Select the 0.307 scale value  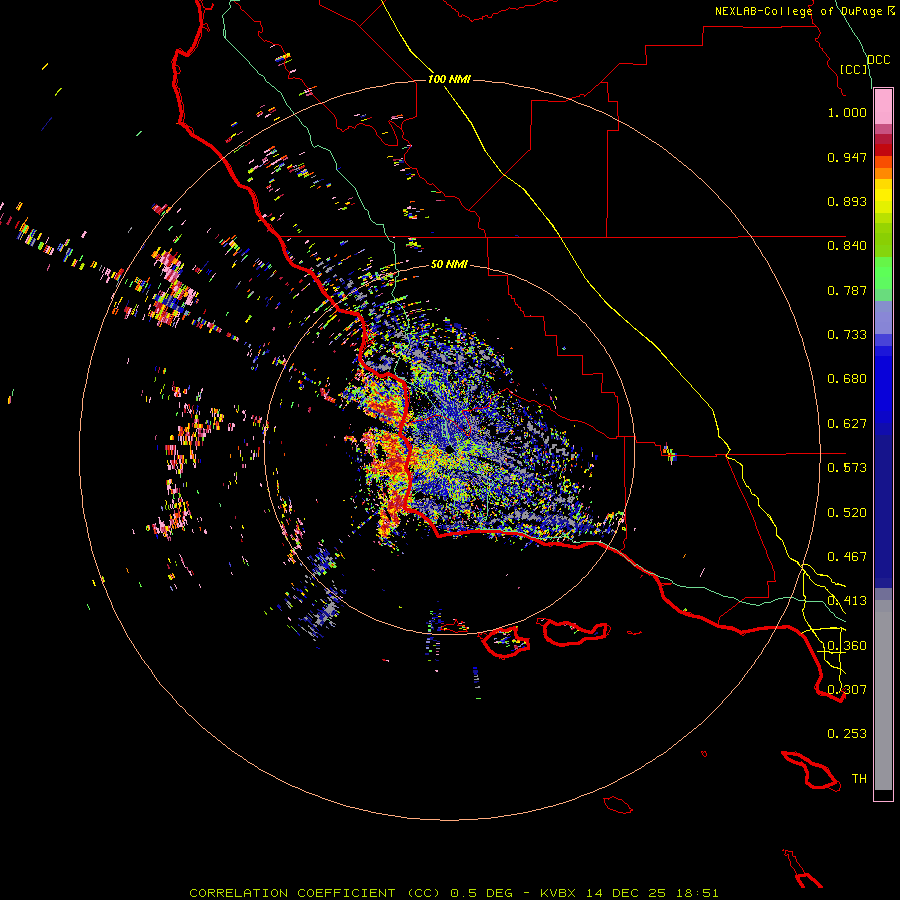pos(847,689)
